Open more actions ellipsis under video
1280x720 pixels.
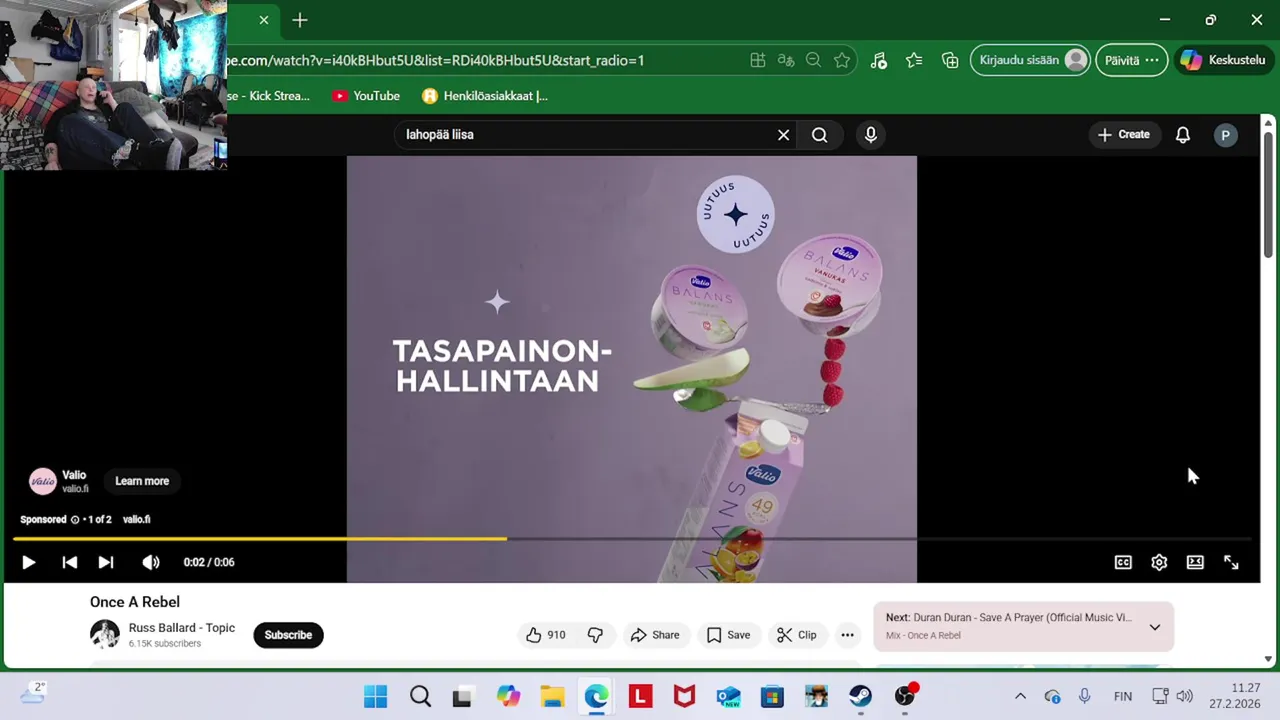coord(847,635)
